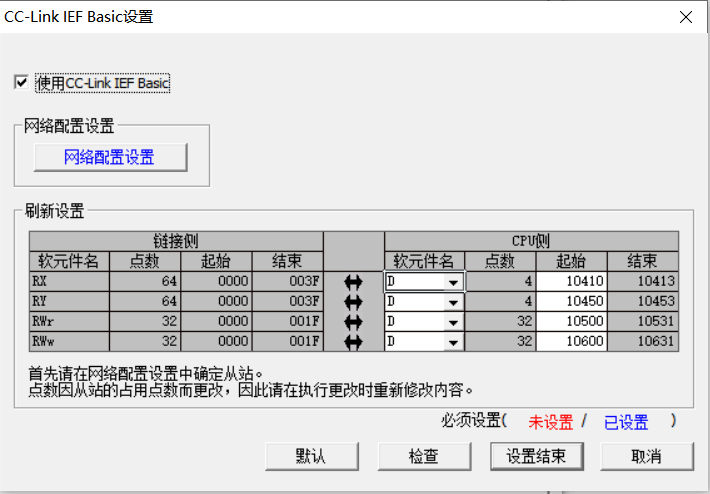Click the CPU侧 column group header

click(x=531, y=241)
